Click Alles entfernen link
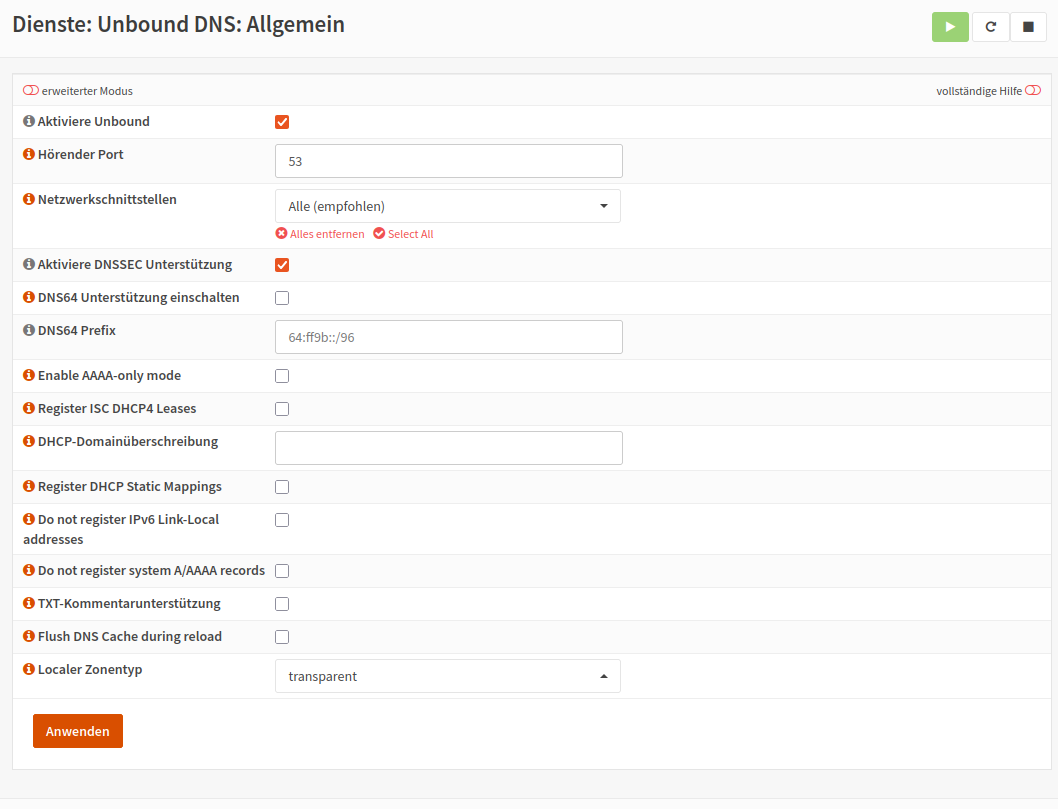The height and width of the screenshot is (809, 1058). (x=321, y=233)
